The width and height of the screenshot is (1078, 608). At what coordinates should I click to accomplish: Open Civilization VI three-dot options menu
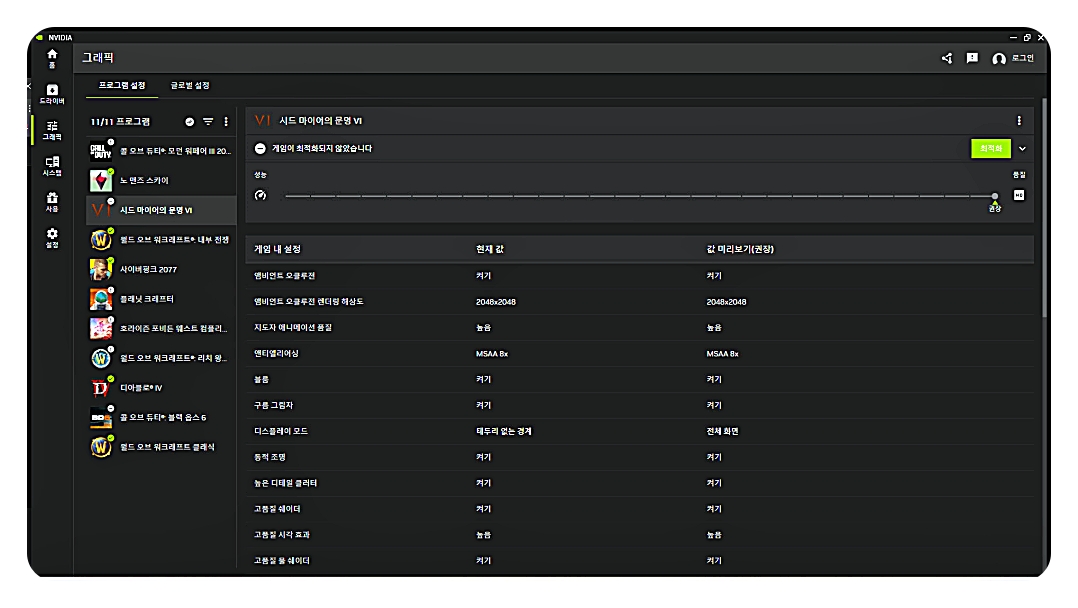1019,120
